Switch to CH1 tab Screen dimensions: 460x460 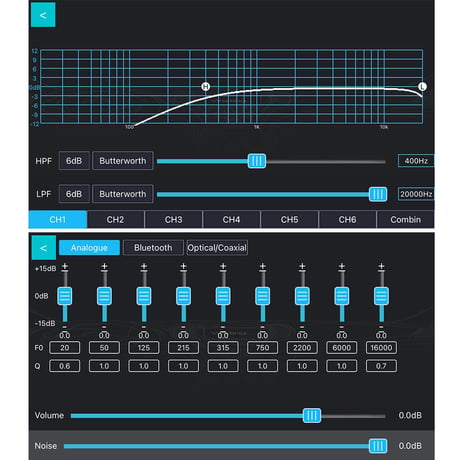click(58, 219)
